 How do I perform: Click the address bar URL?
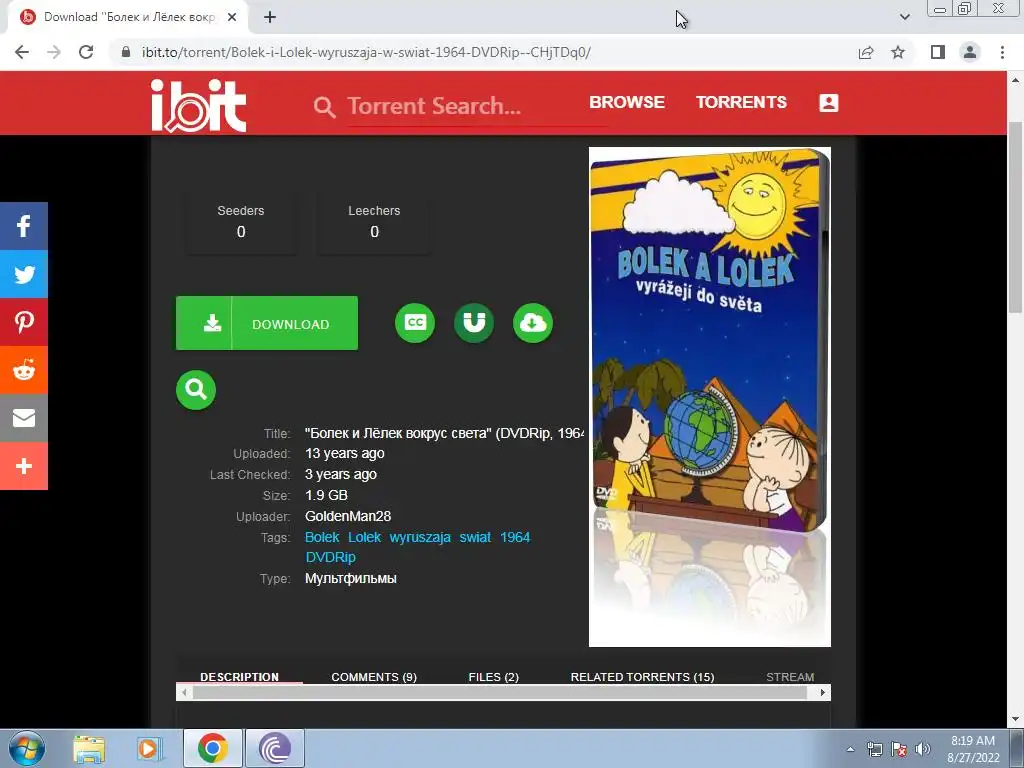pos(366,52)
